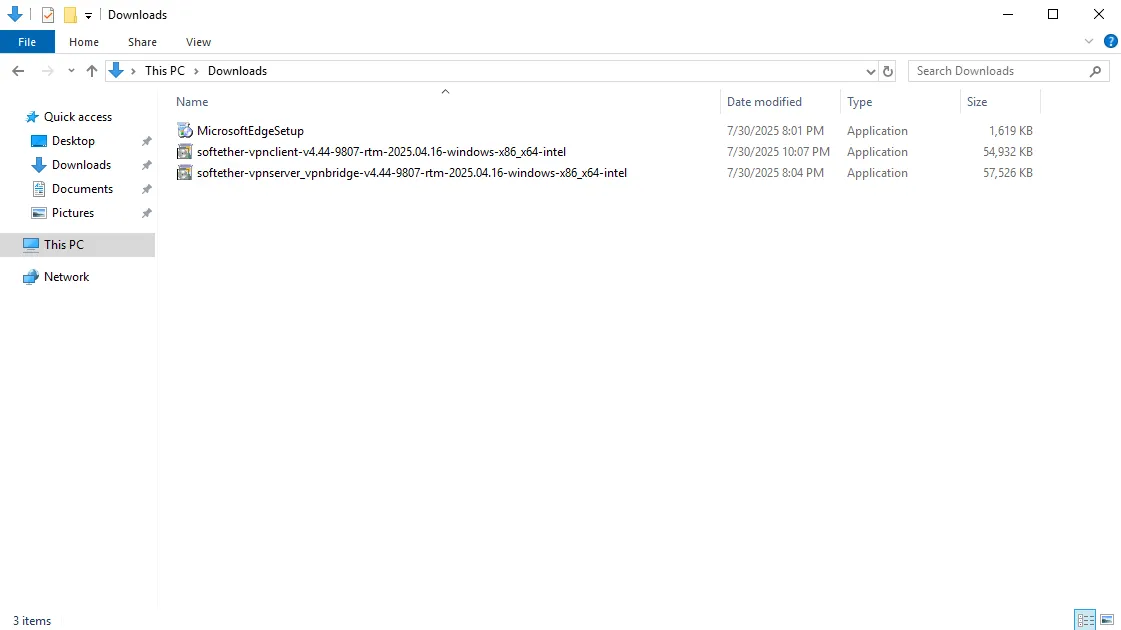Click the New Folder quick access icon
1121x630 pixels.
point(70,15)
